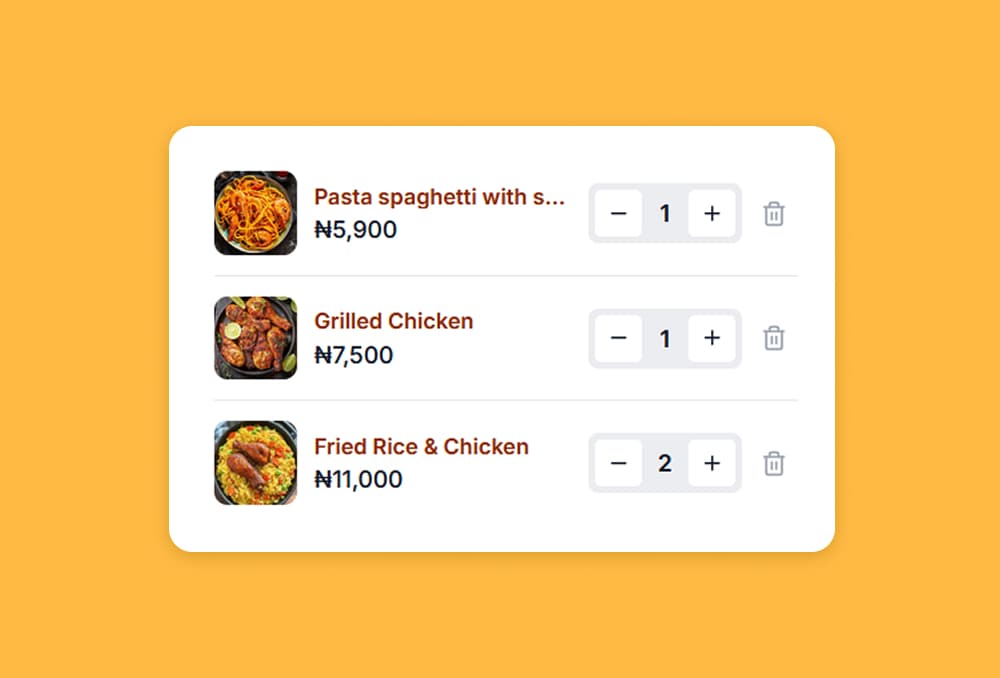Image resolution: width=1000 pixels, height=678 pixels.
Task: Select the Fried Rice & Chicken photo
Action: [x=255, y=463]
